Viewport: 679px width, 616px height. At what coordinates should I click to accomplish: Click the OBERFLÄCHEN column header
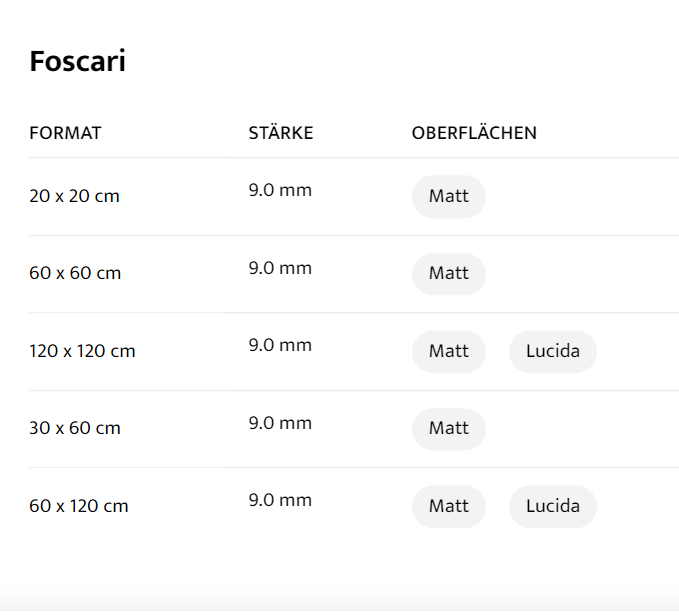click(474, 133)
